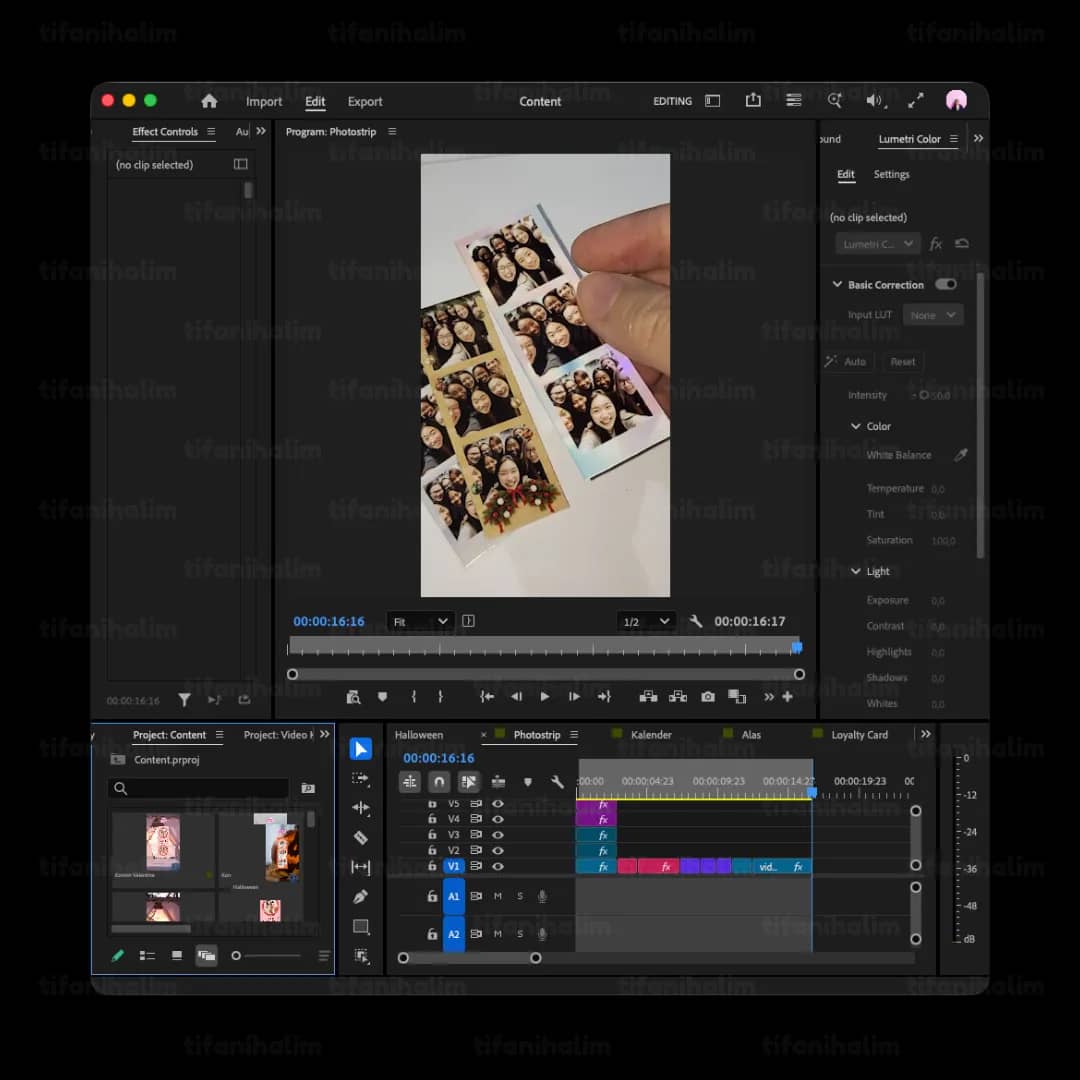The image size is (1080, 1080).
Task: Switch Project panel to icon view
Action: pyautogui.click(x=177, y=955)
